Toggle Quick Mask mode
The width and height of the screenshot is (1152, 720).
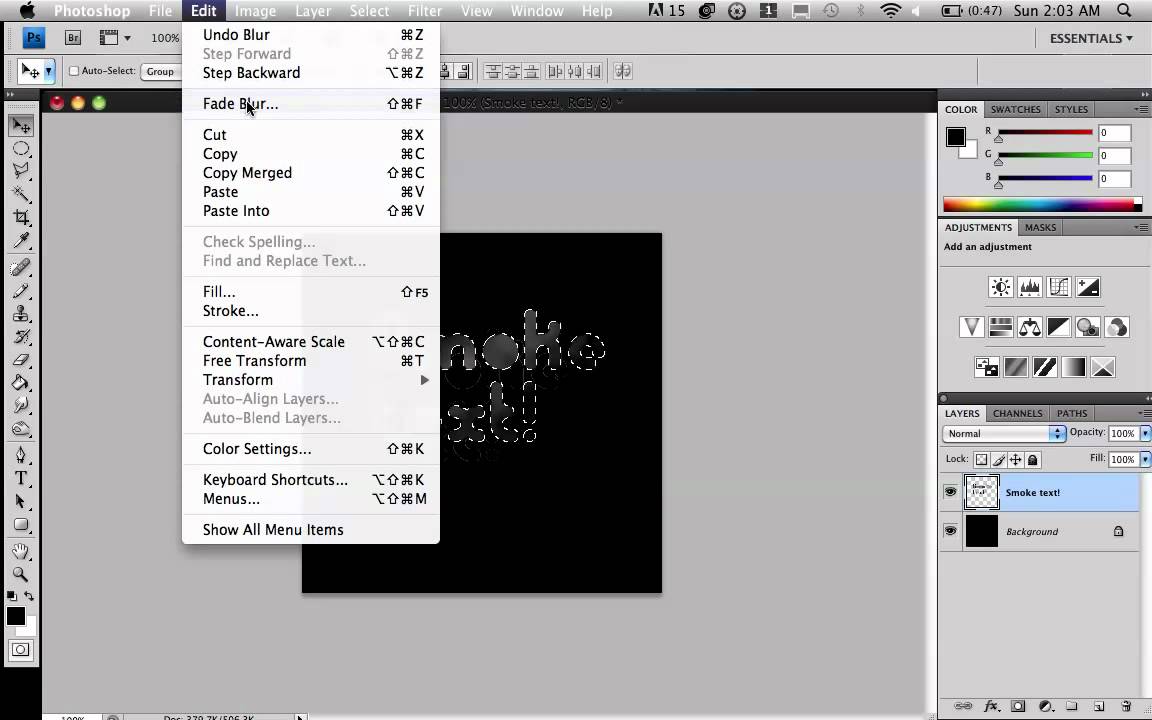[21, 649]
